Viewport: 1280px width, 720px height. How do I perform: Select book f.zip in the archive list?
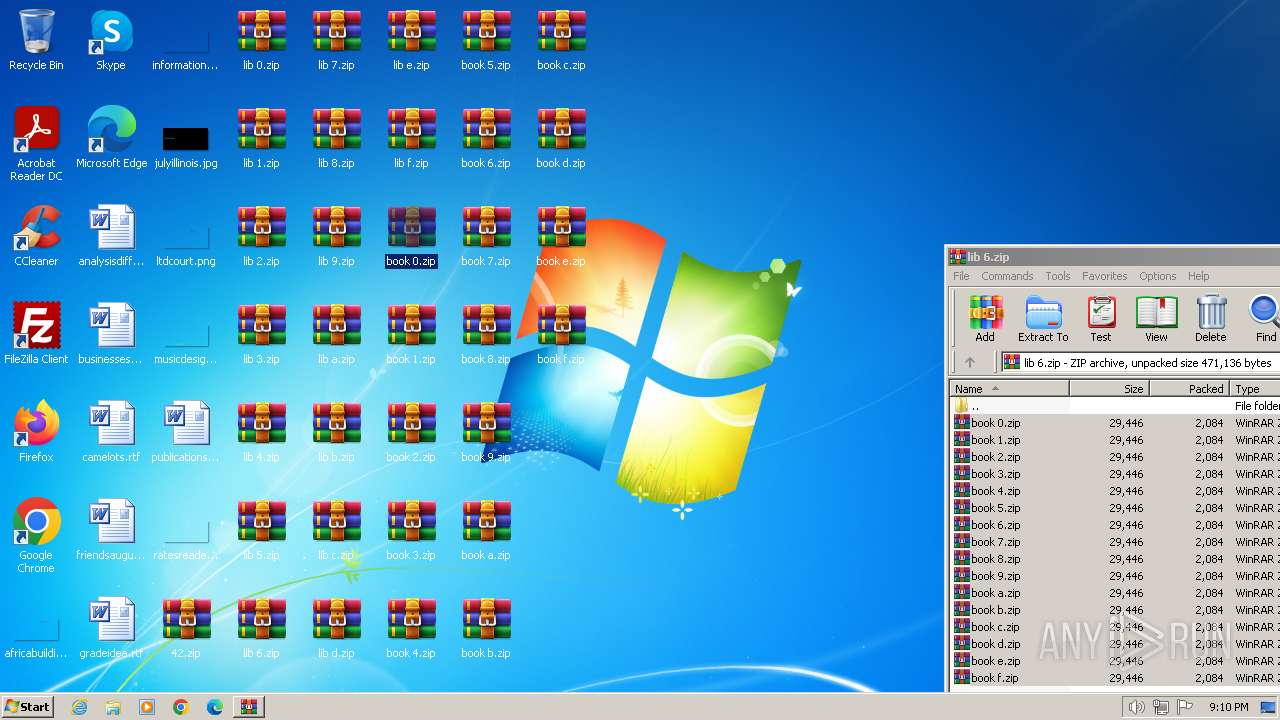tap(1115, 678)
